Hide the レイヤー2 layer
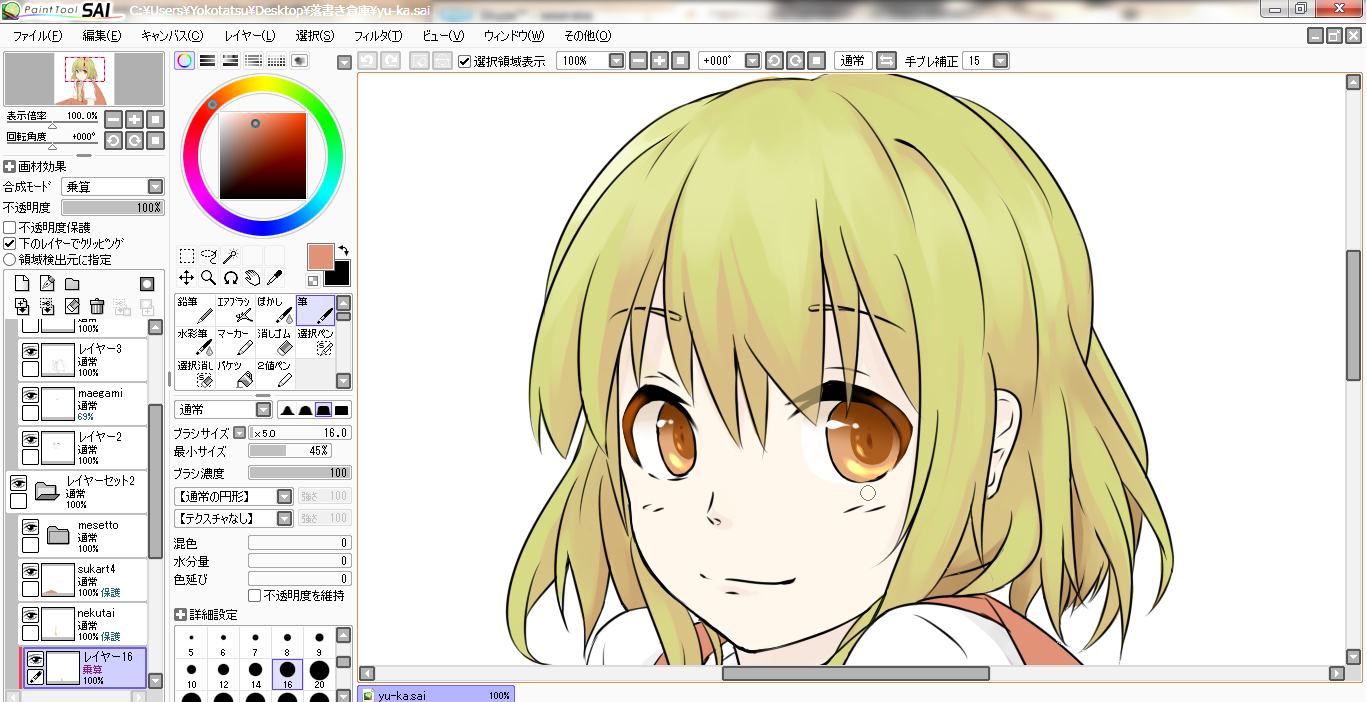The height and width of the screenshot is (702, 1367). [31, 439]
